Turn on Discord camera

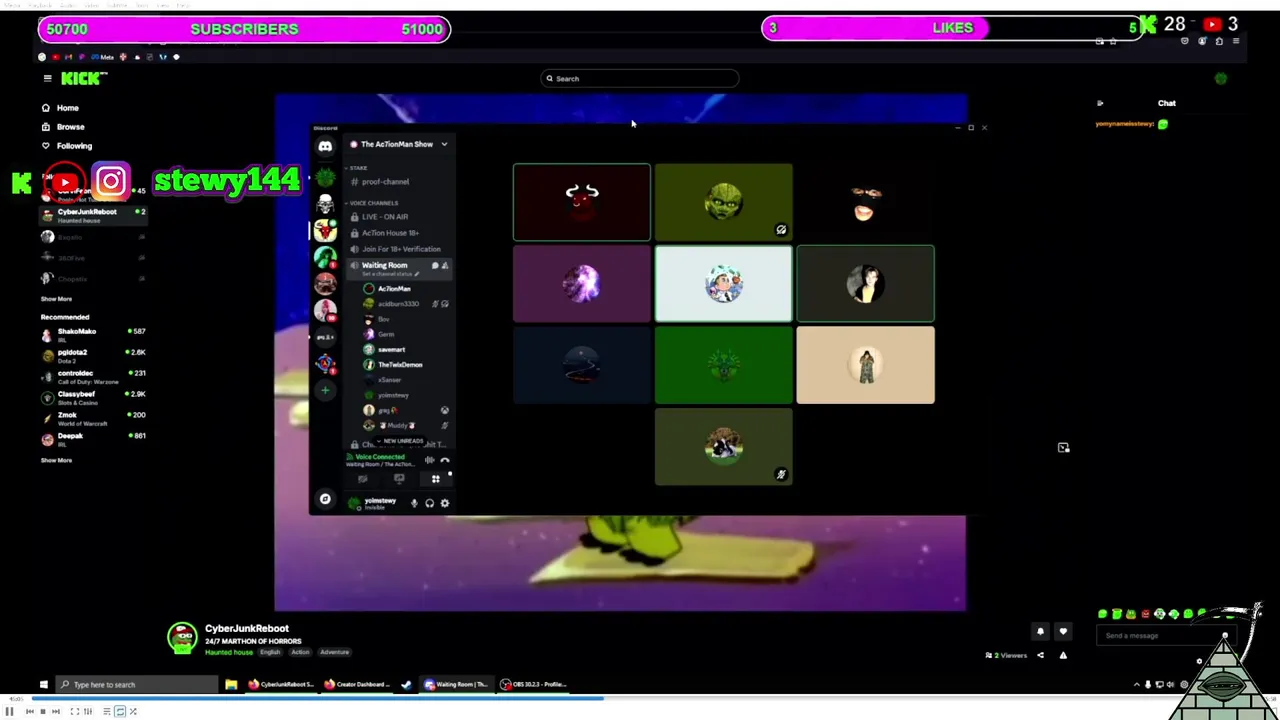click(x=363, y=479)
